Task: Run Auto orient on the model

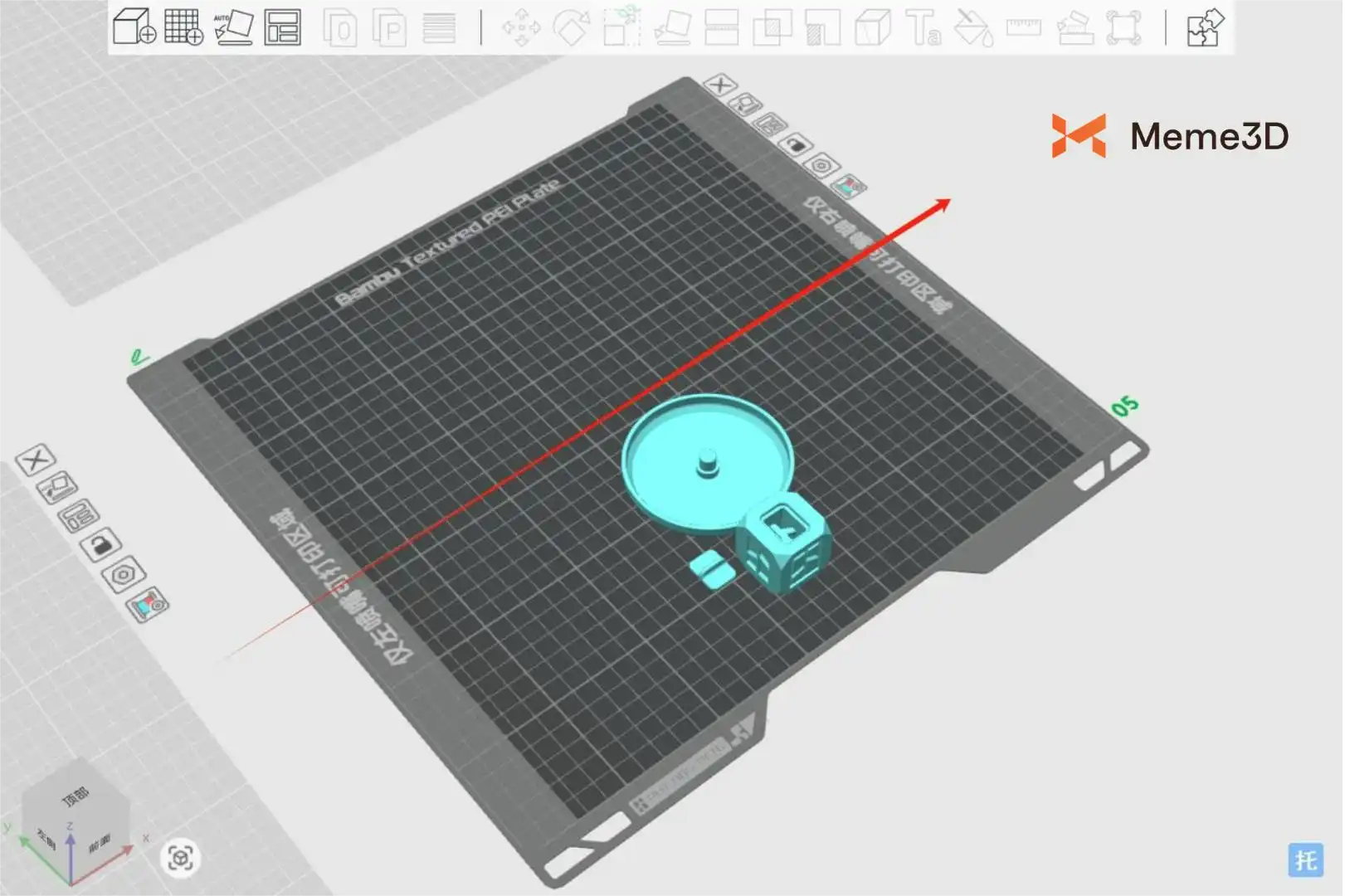Action: coord(233,27)
